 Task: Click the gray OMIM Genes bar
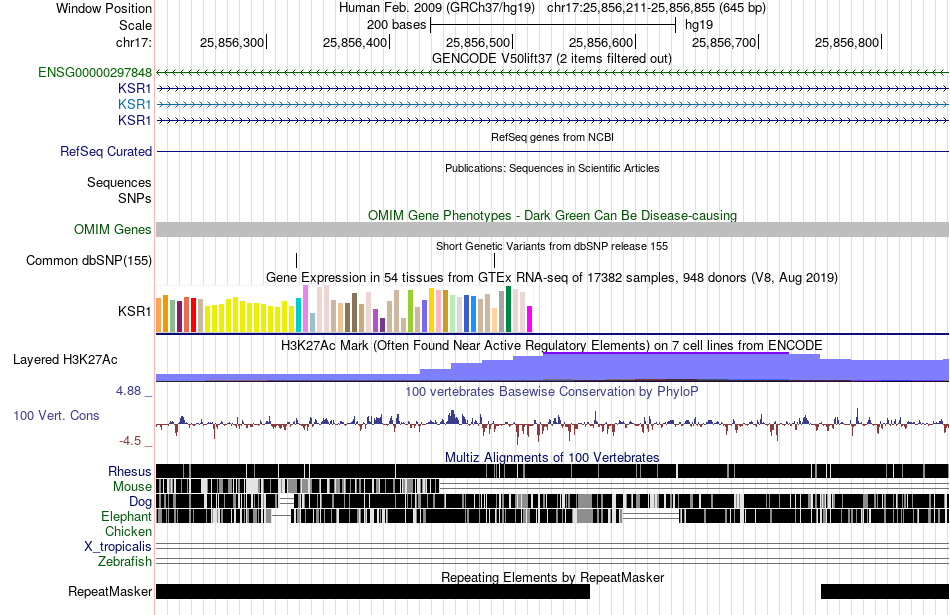(x=553, y=229)
